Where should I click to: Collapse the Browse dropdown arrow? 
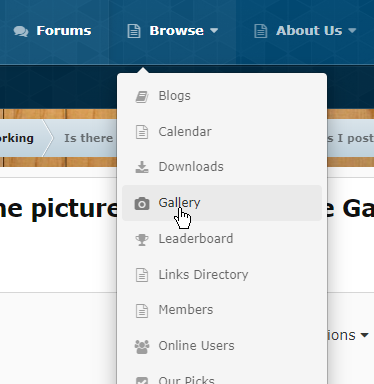pos(214,31)
